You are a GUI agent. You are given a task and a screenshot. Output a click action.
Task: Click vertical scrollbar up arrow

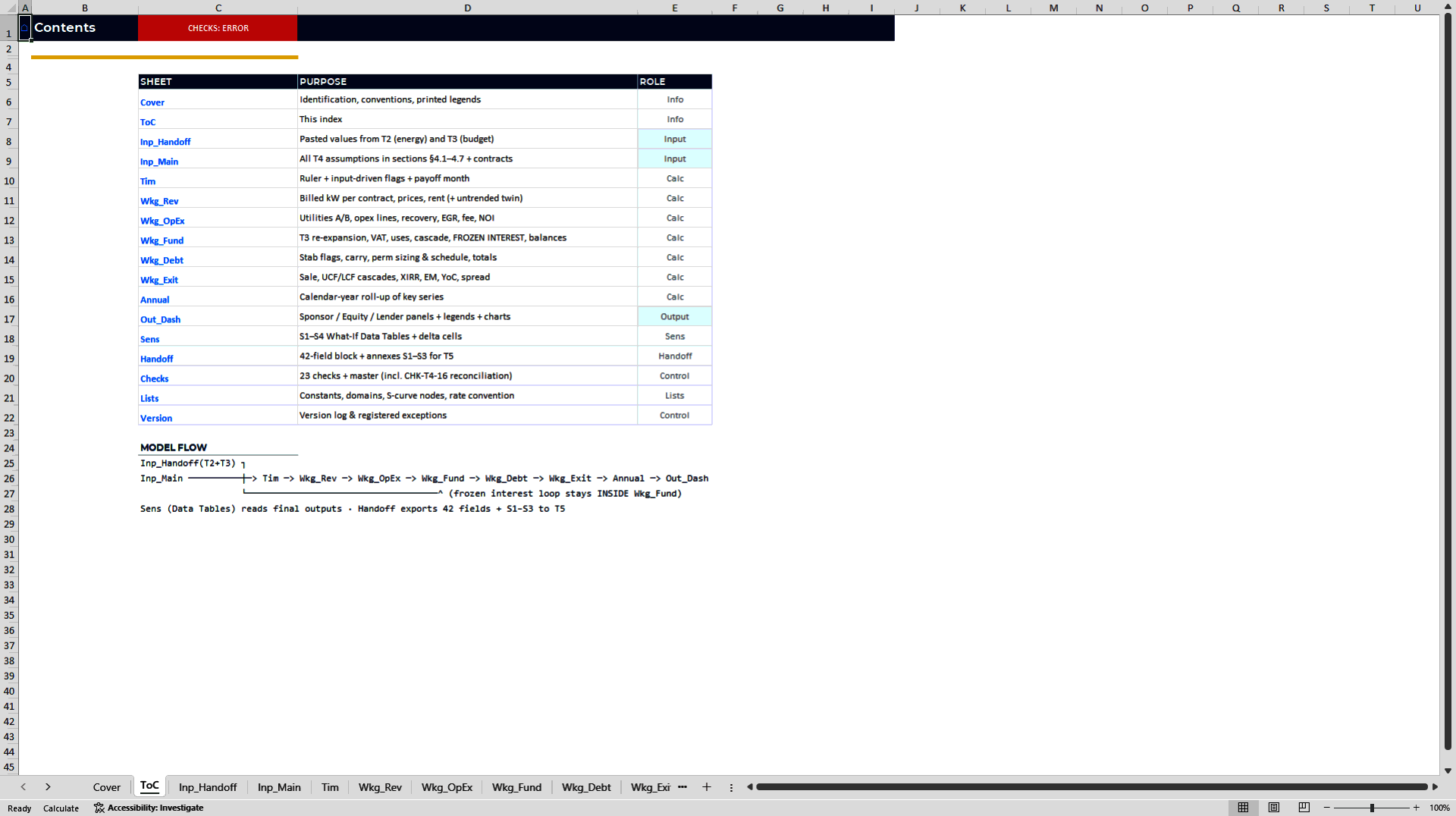coord(1448,6)
